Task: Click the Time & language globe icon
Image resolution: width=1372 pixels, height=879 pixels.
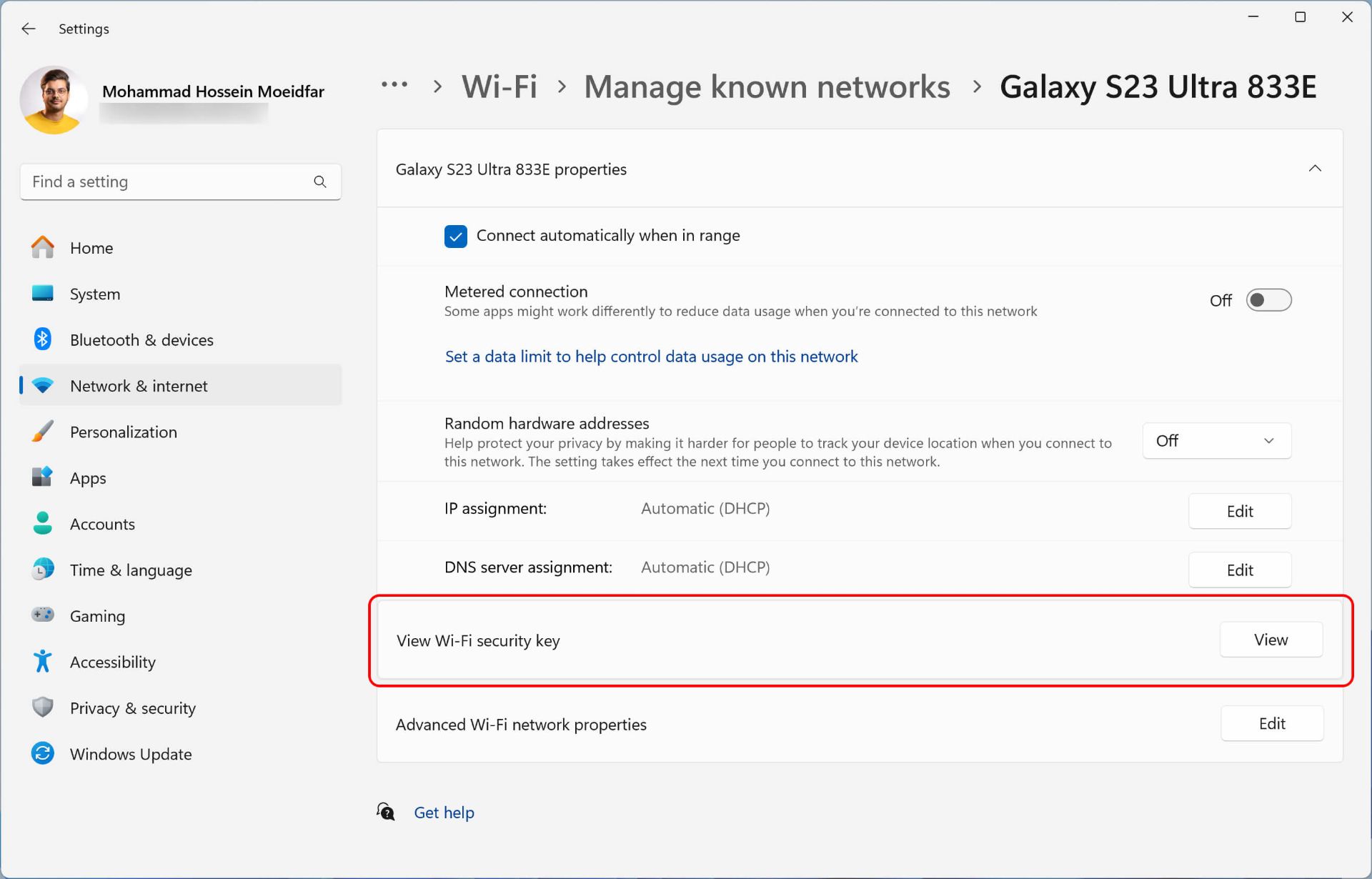Action: tap(43, 570)
